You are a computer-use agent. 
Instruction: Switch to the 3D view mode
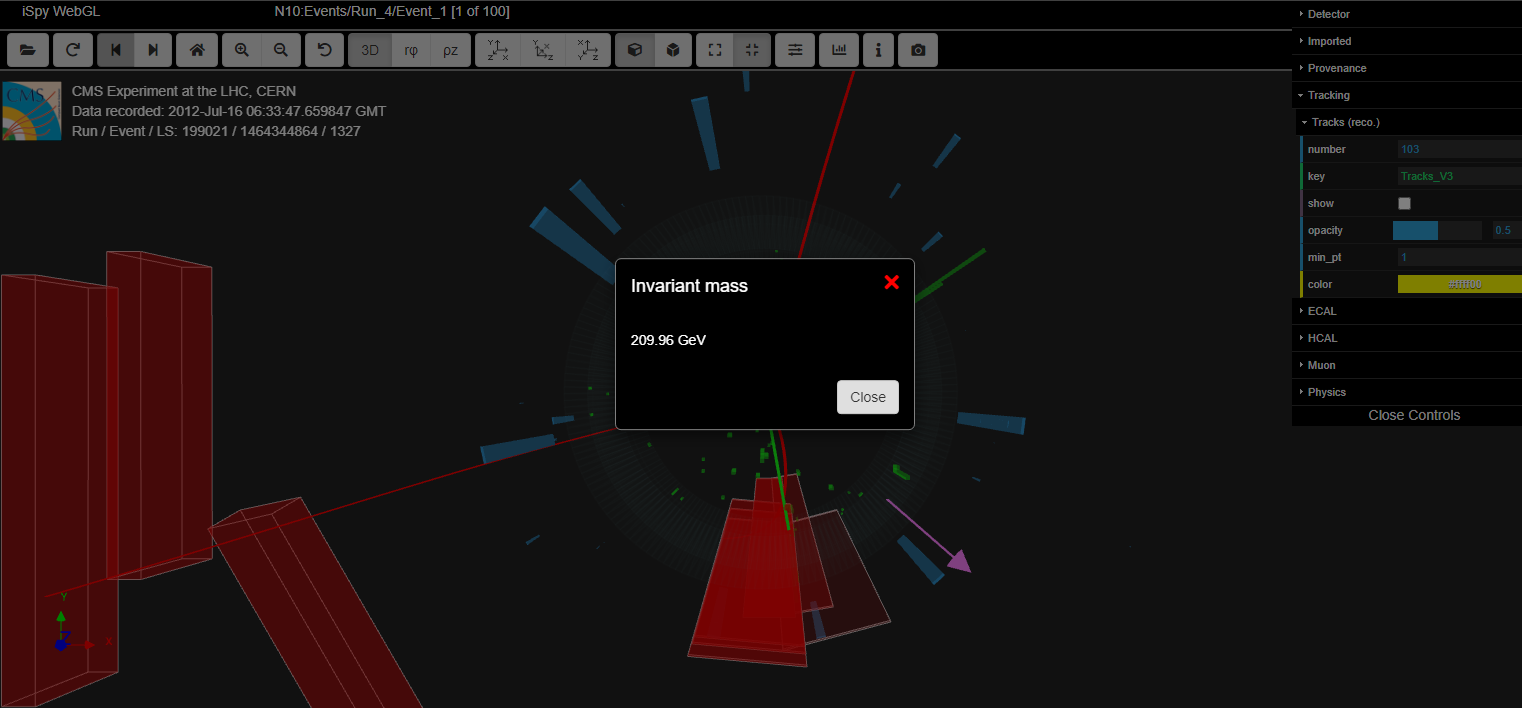[x=370, y=50]
